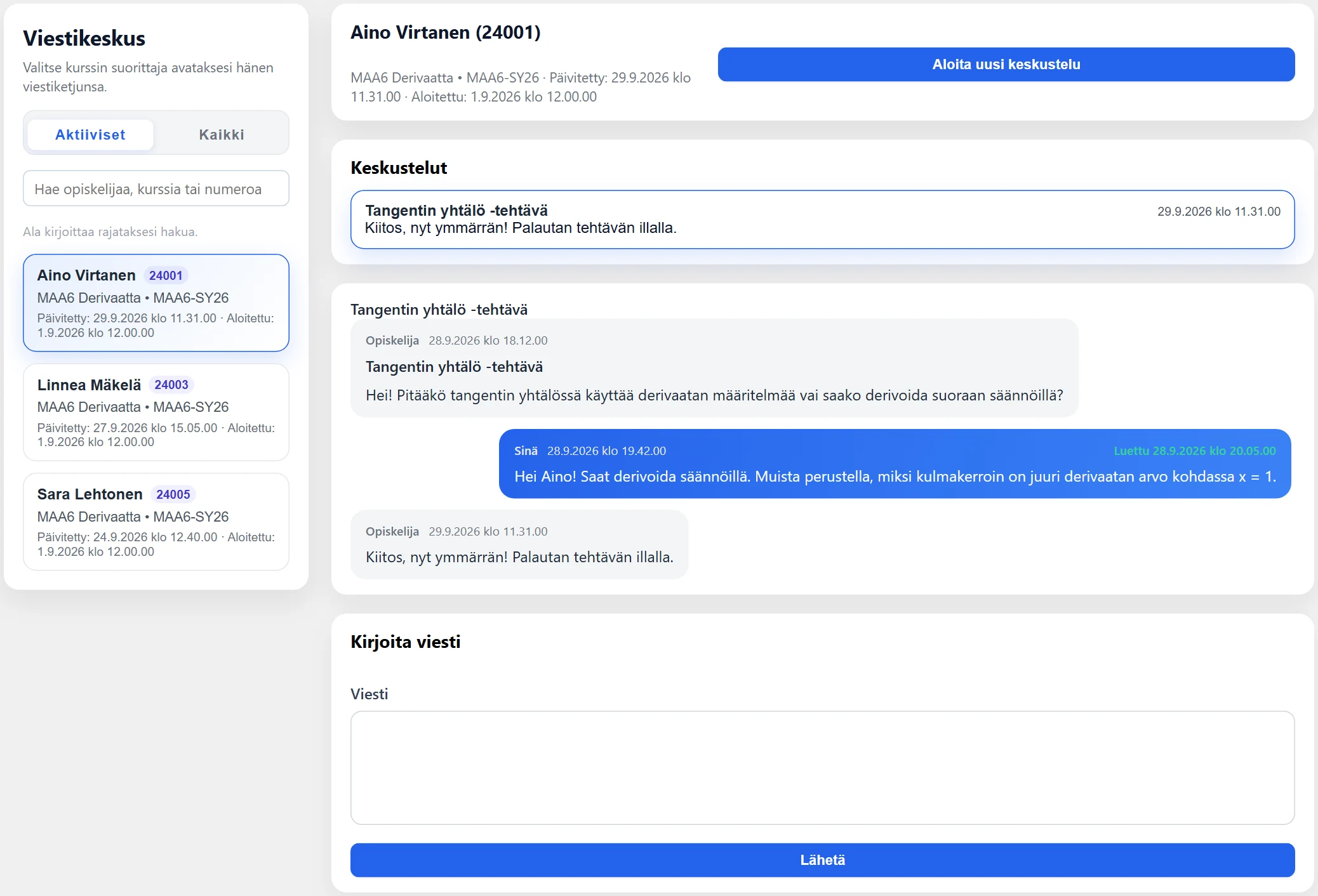Click the 24003 student number badge

pyautogui.click(x=171, y=385)
